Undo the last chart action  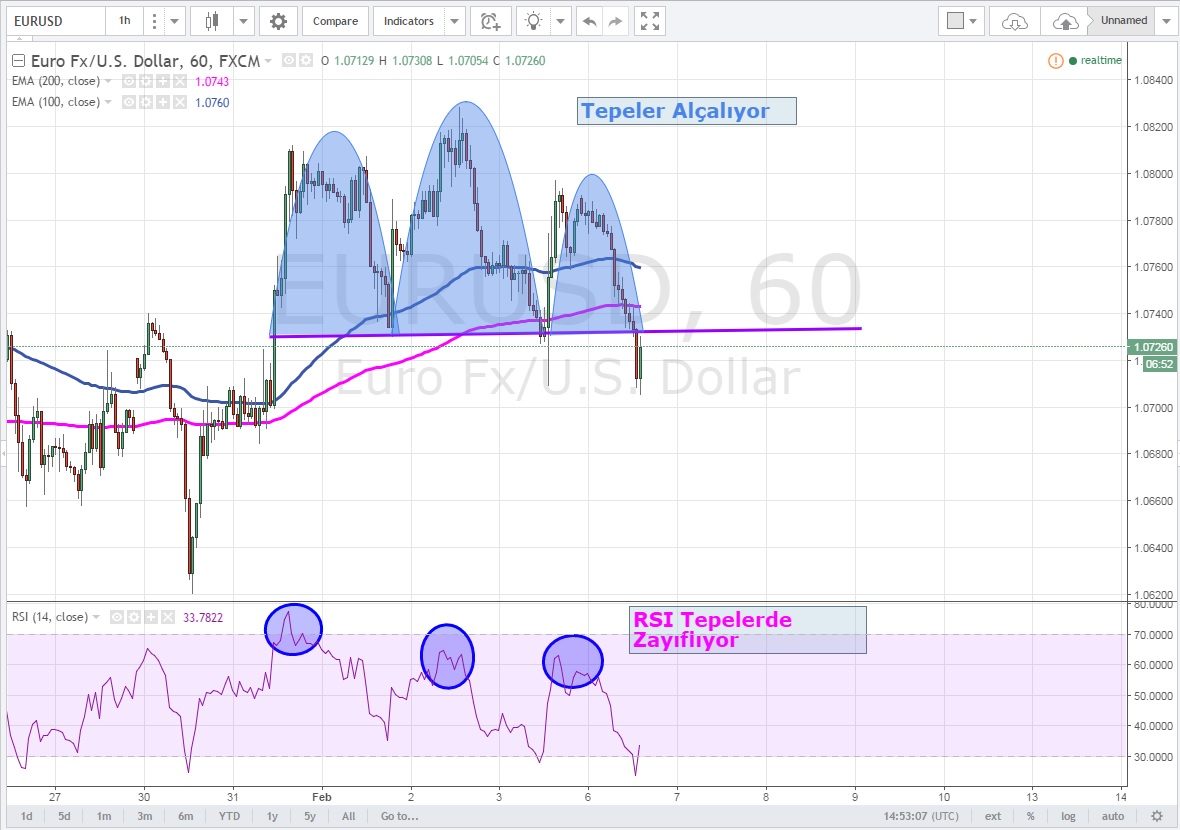click(591, 21)
